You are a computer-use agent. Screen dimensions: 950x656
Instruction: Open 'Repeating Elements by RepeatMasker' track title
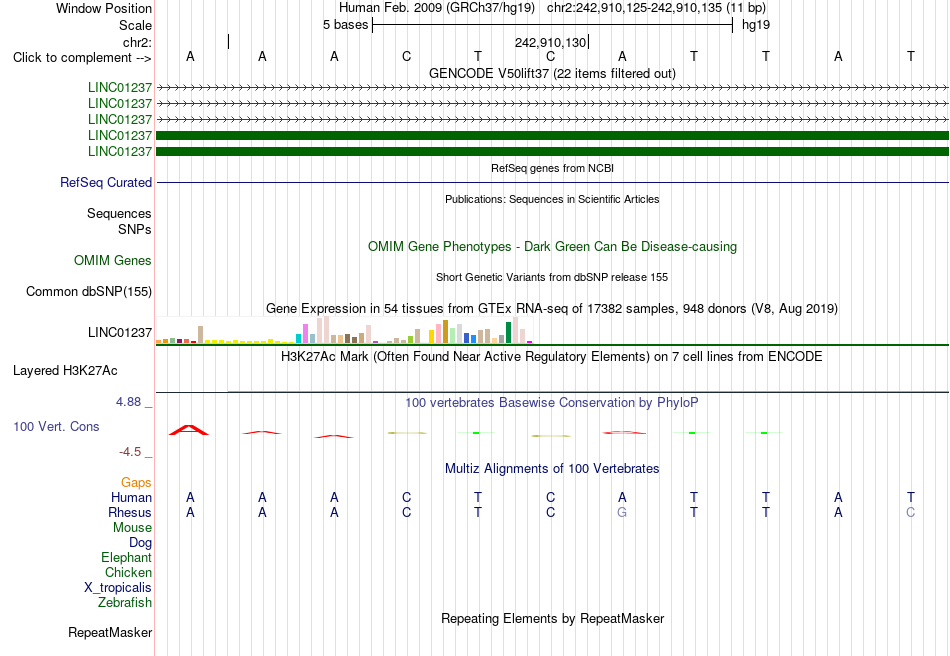coord(552,618)
